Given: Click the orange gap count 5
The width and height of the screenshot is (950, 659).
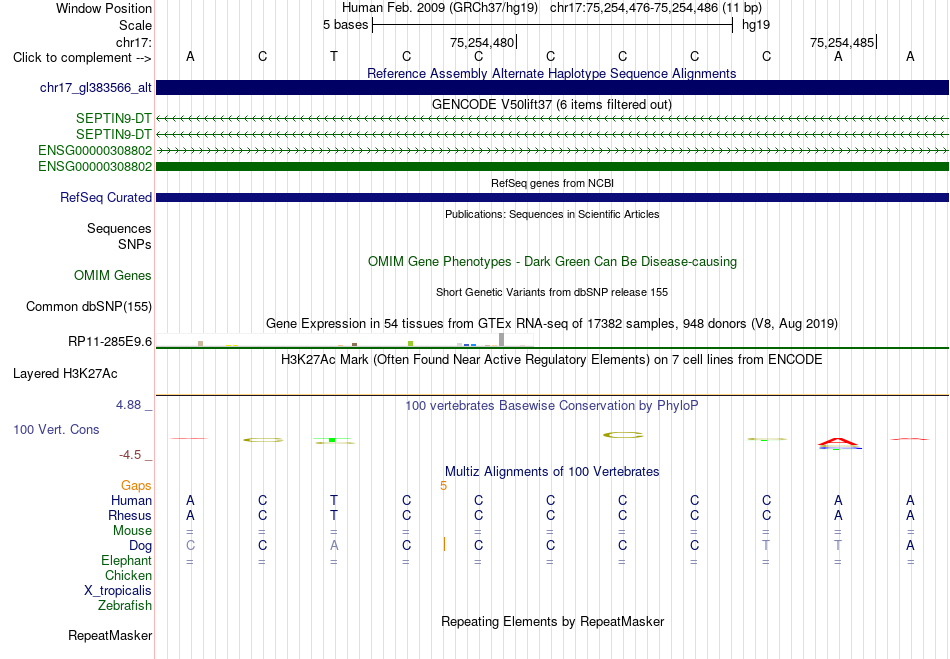Looking at the screenshot, I should click(x=443, y=486).
